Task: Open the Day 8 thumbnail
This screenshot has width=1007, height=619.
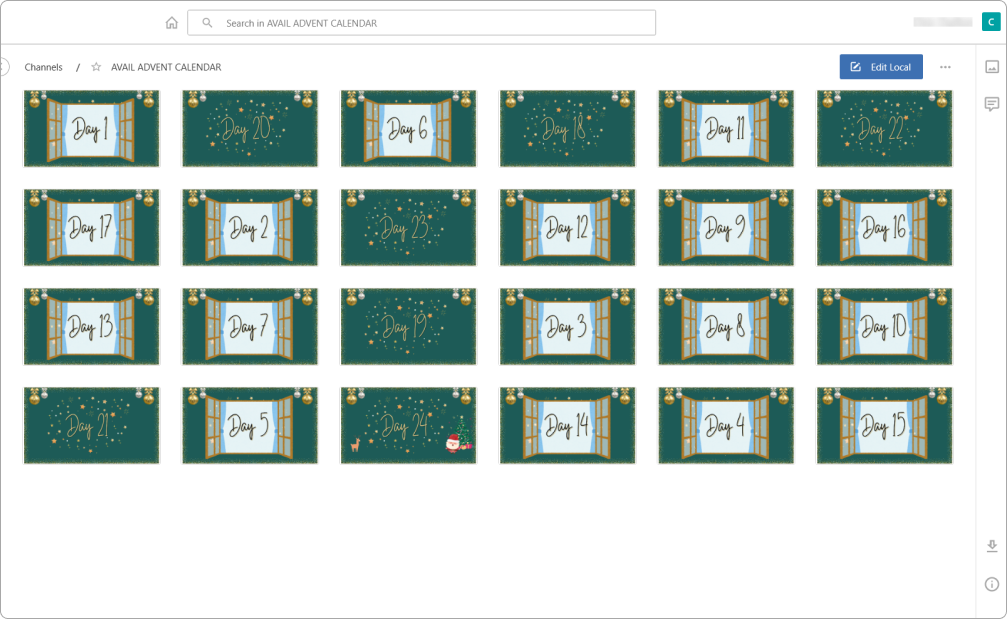Action: click(725, 327)
